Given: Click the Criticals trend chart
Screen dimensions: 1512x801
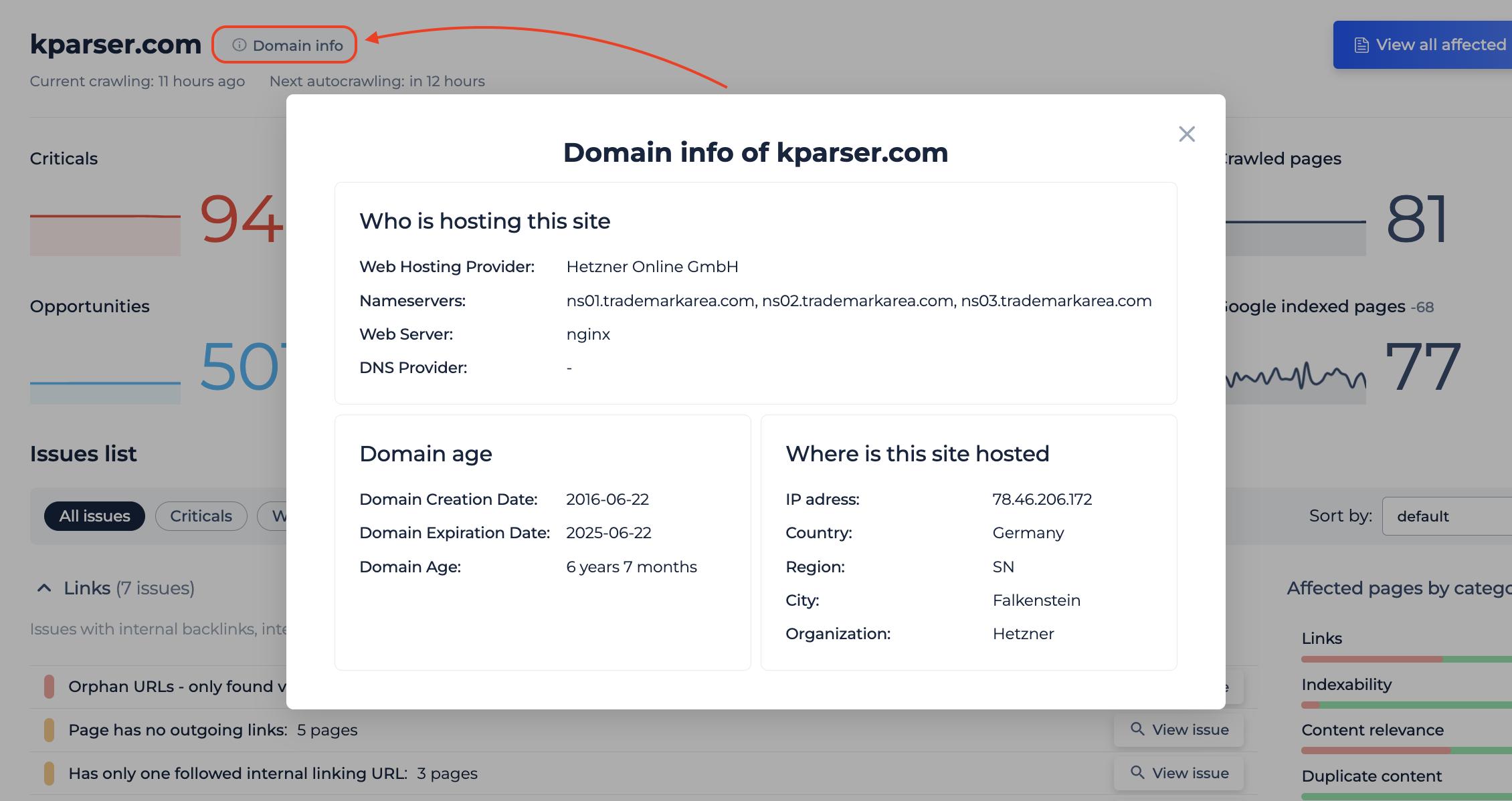Looking at the screenshot, I should coord(105,234).
